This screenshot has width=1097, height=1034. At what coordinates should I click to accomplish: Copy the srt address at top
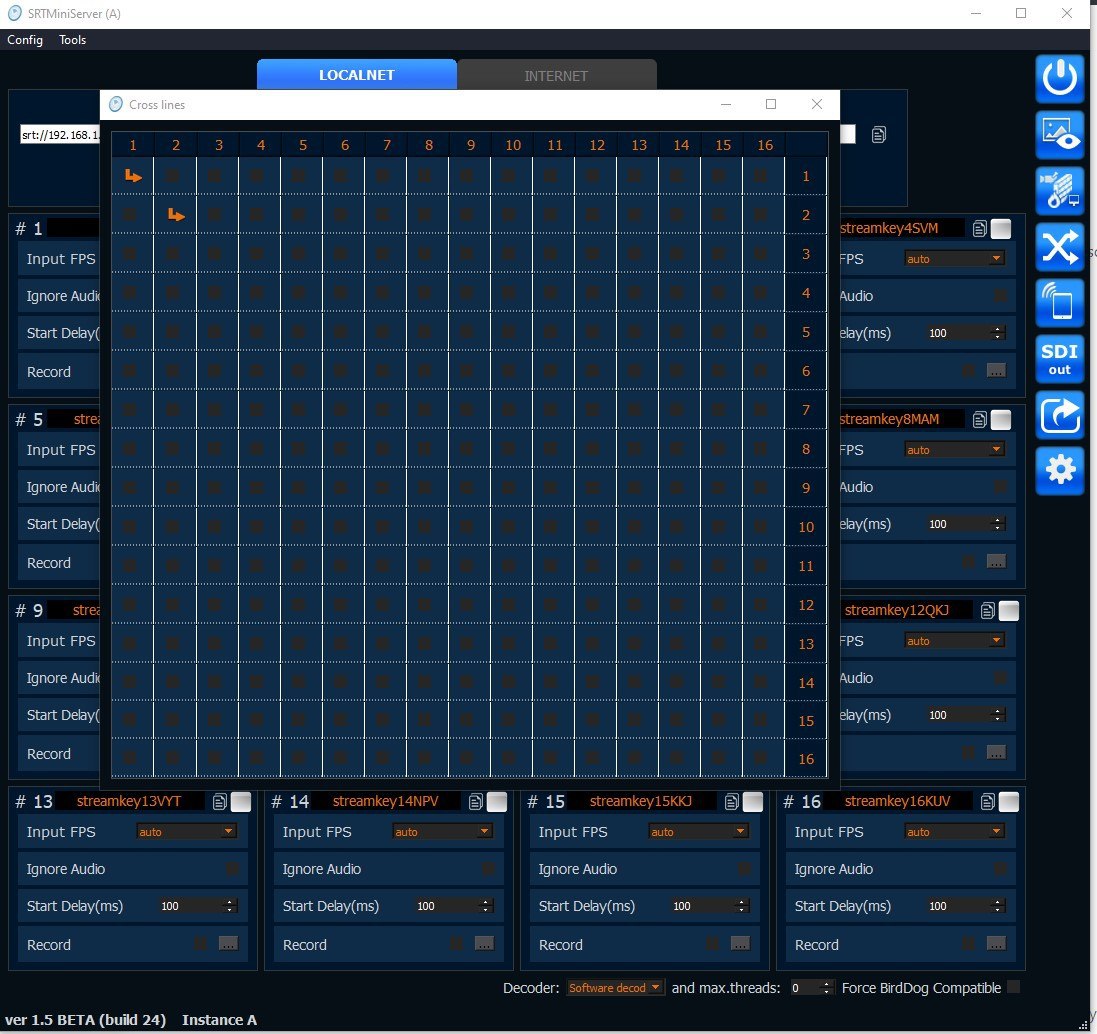coord(879,134)
